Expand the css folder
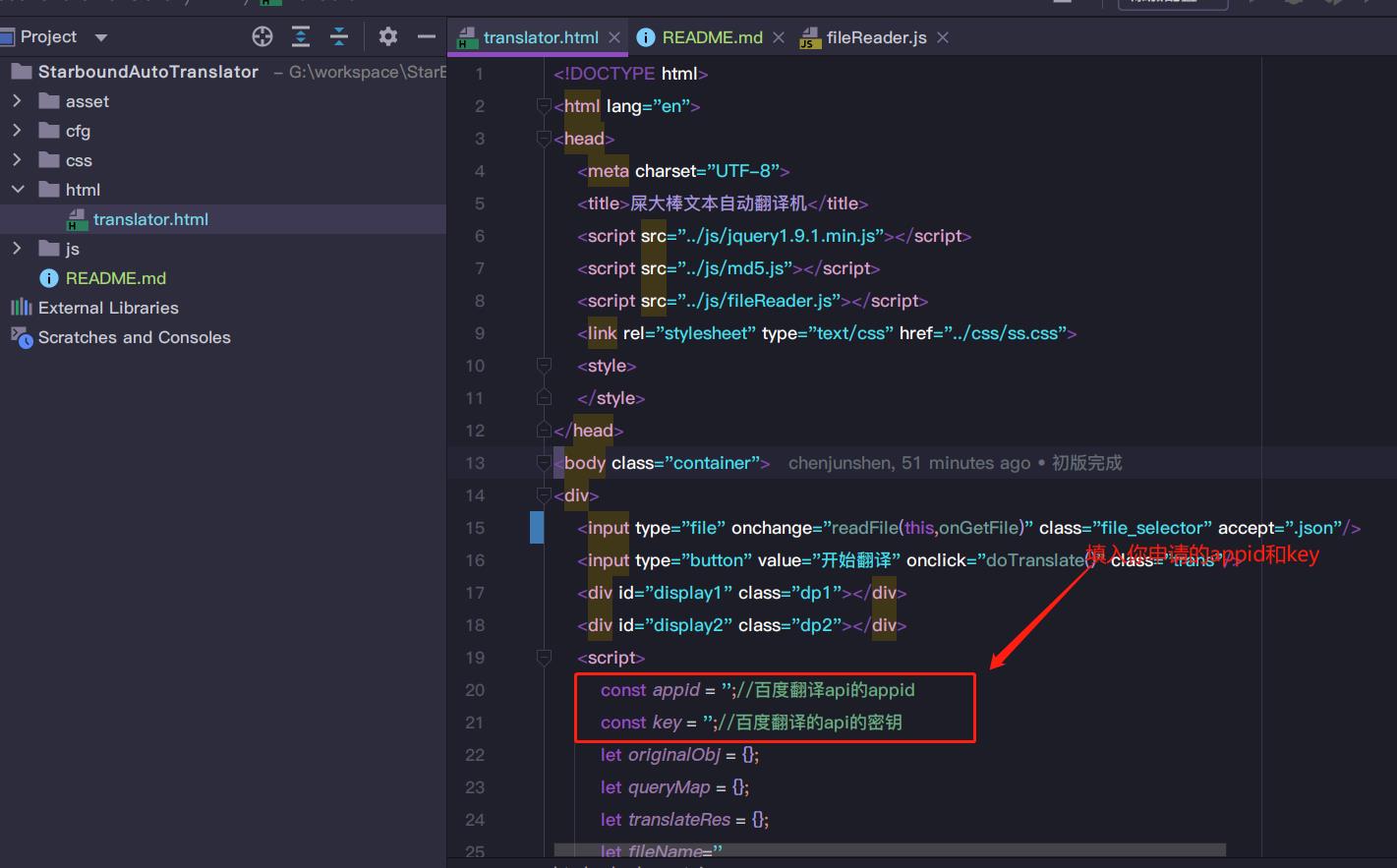Viewport: 1397px width, 868px height. click(17, 160)
